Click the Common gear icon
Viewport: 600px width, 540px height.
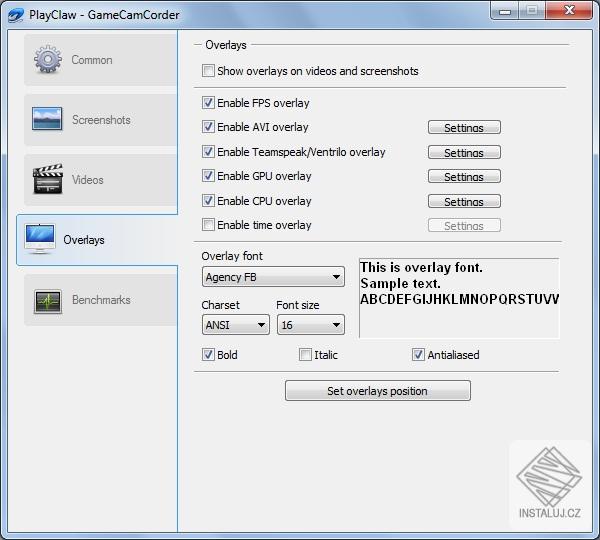point(47,59)
